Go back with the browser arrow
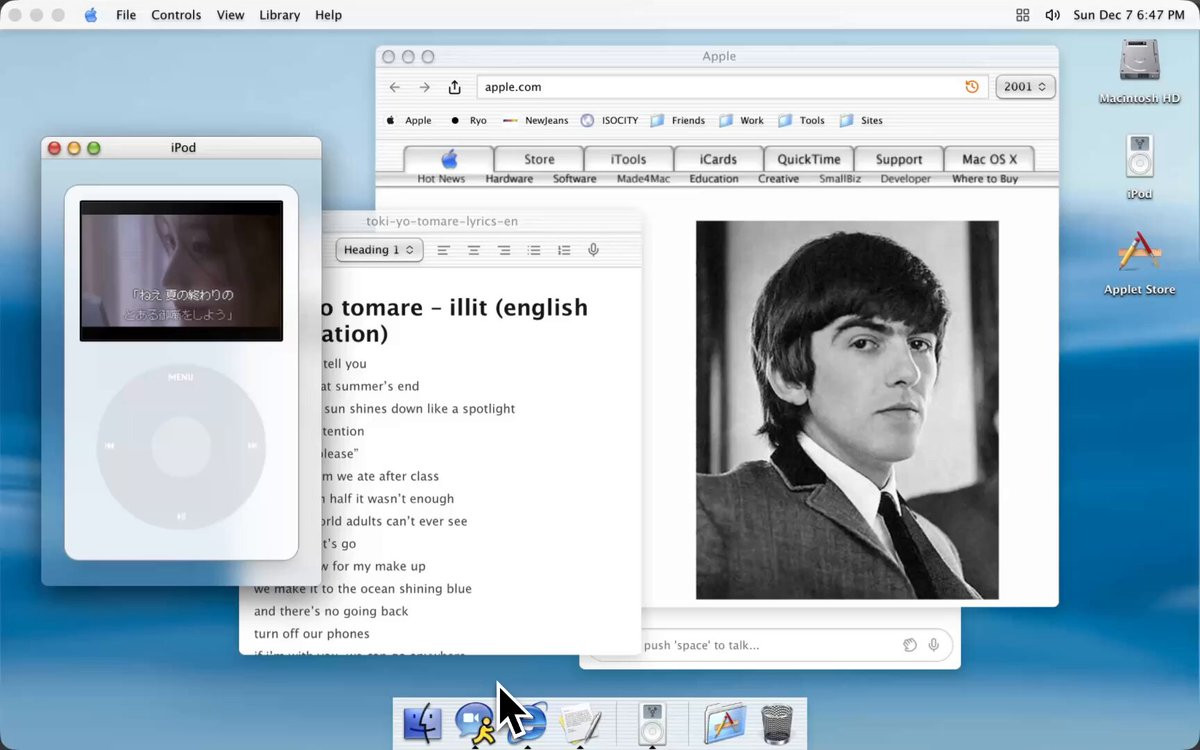This screenshot has width=1200, height=750. (x=395, y=87)
